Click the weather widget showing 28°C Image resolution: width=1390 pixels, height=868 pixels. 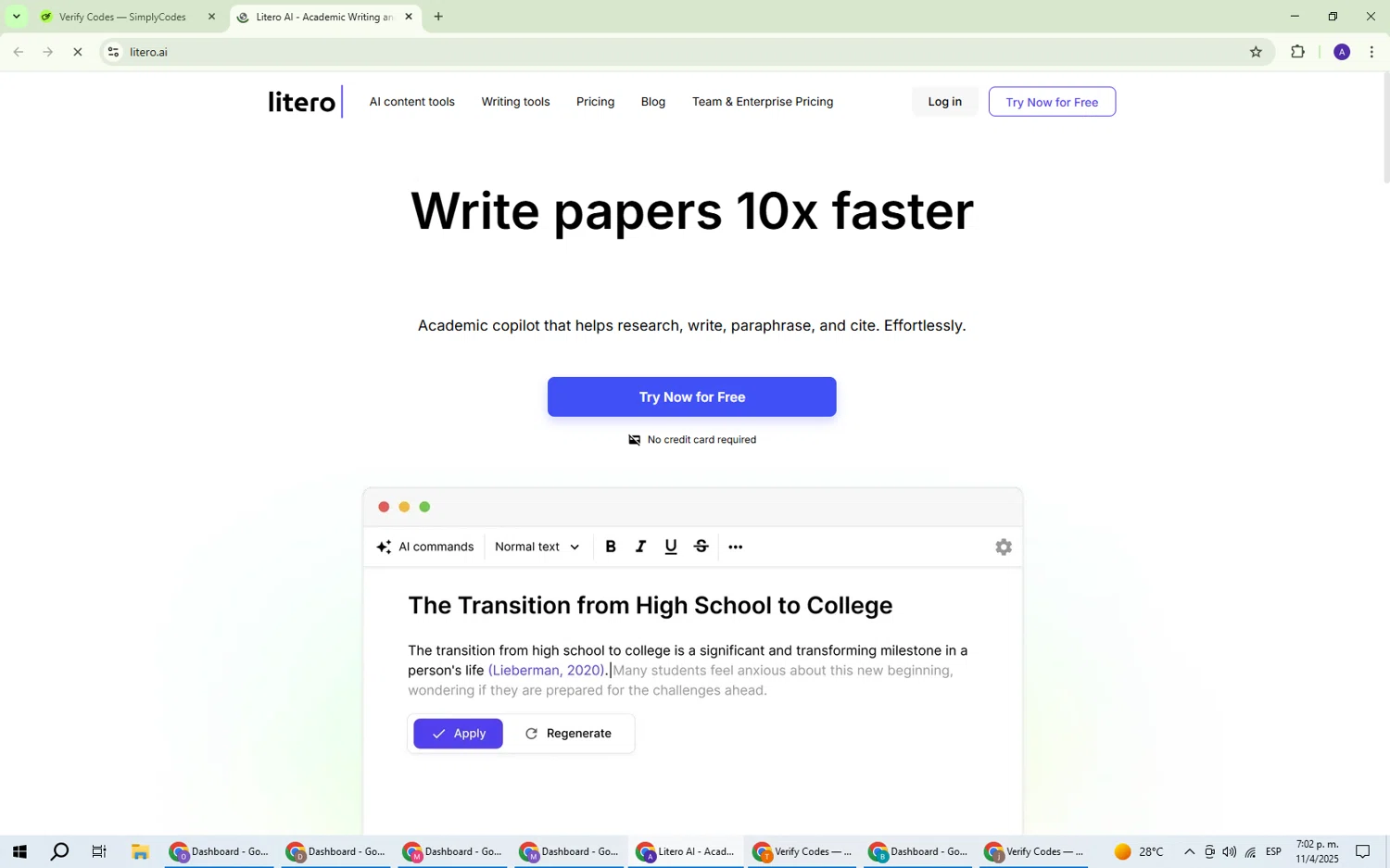(x=1139, y=852)
